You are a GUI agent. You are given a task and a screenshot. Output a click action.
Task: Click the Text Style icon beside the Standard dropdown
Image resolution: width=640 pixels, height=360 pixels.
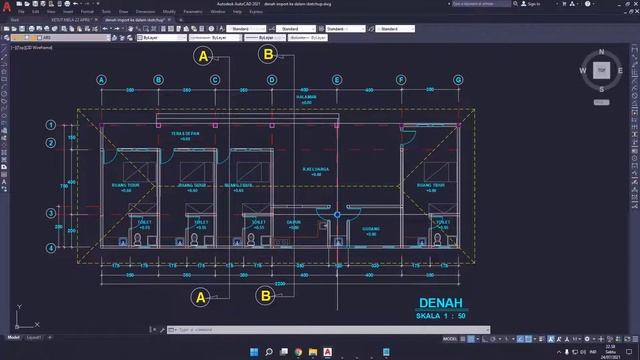coord(222,29)
